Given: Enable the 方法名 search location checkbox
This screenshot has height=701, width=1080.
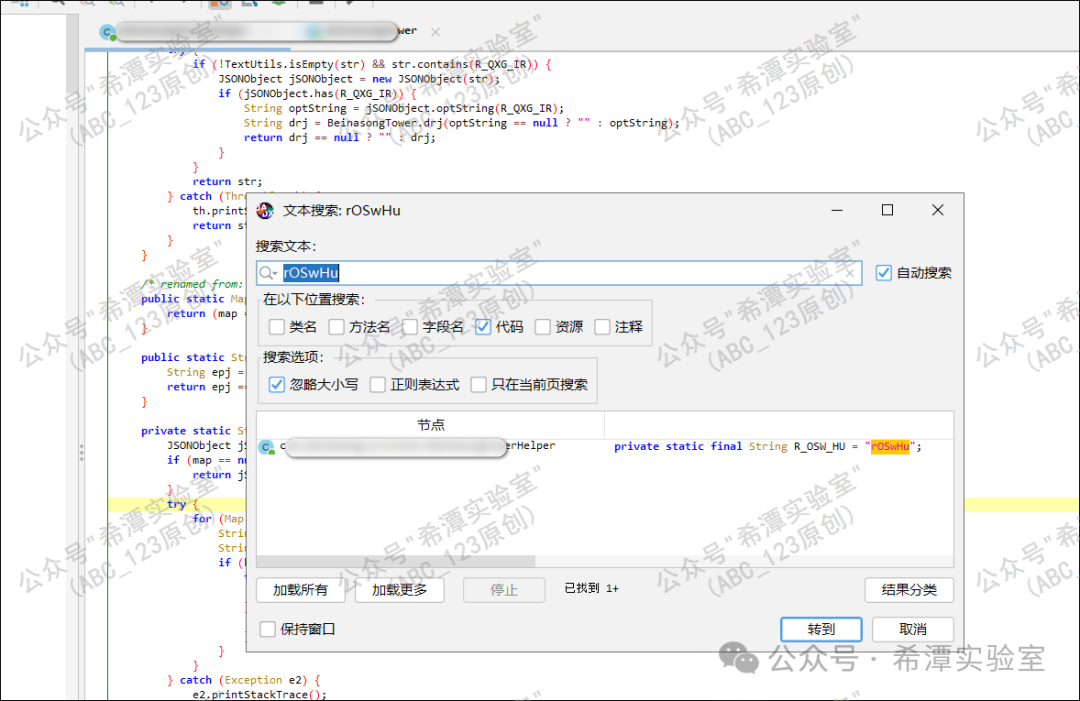Looking at the screenshot, I should click(336, 326).
